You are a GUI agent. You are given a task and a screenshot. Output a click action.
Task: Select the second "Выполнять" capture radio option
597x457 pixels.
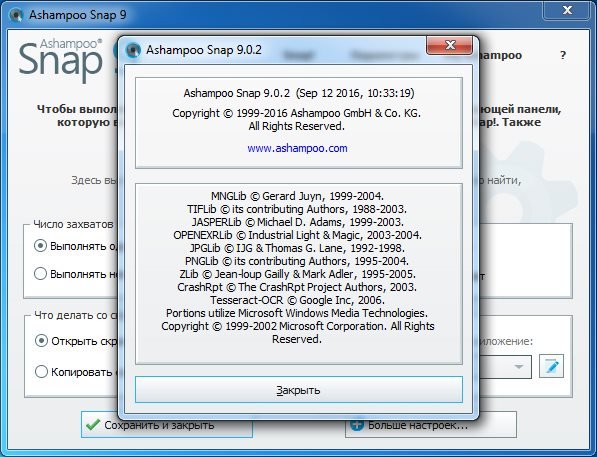click(x=40, y=273)
